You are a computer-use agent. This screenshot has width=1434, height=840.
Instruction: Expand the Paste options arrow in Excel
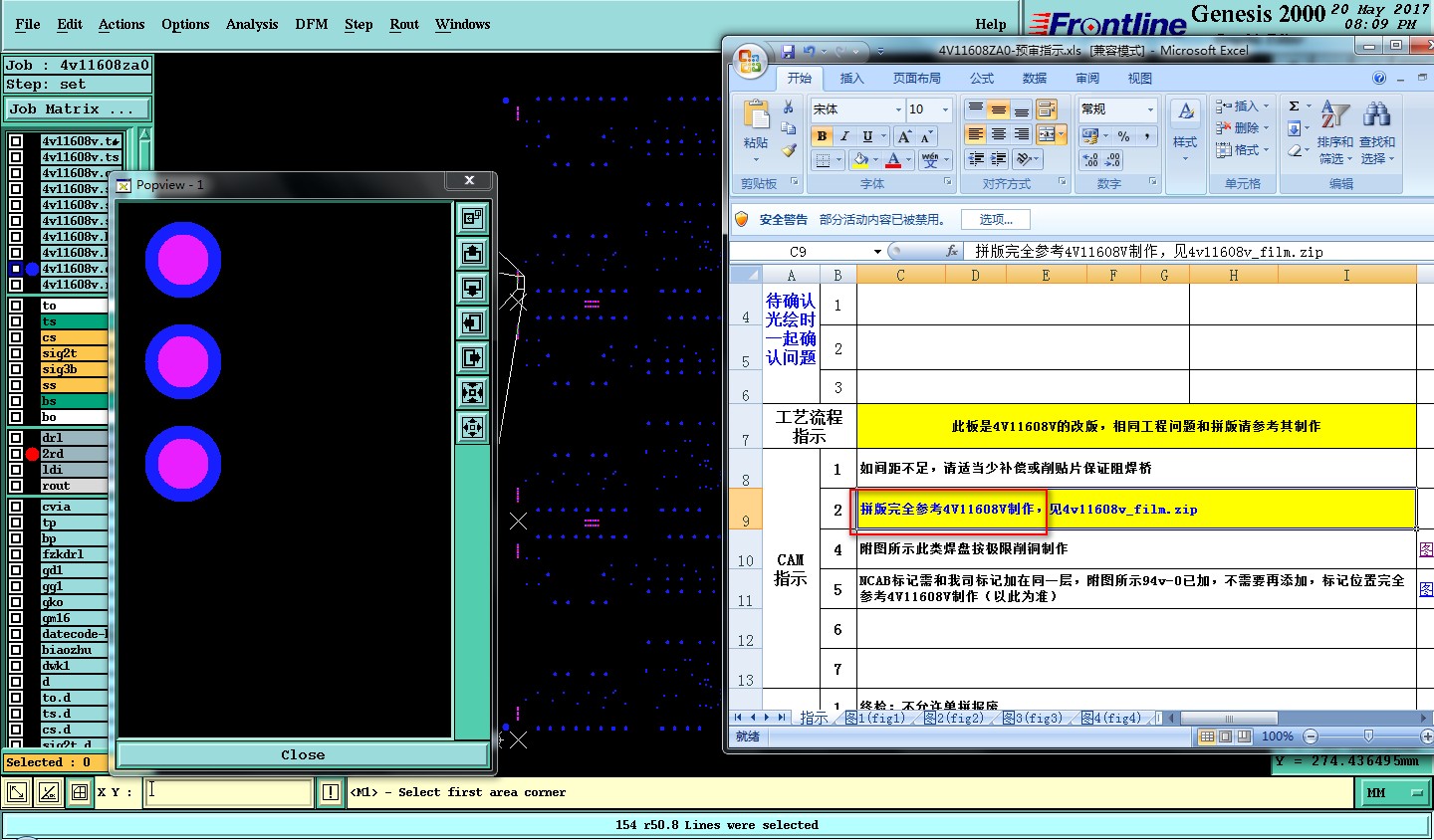click(x=756, y=158)
